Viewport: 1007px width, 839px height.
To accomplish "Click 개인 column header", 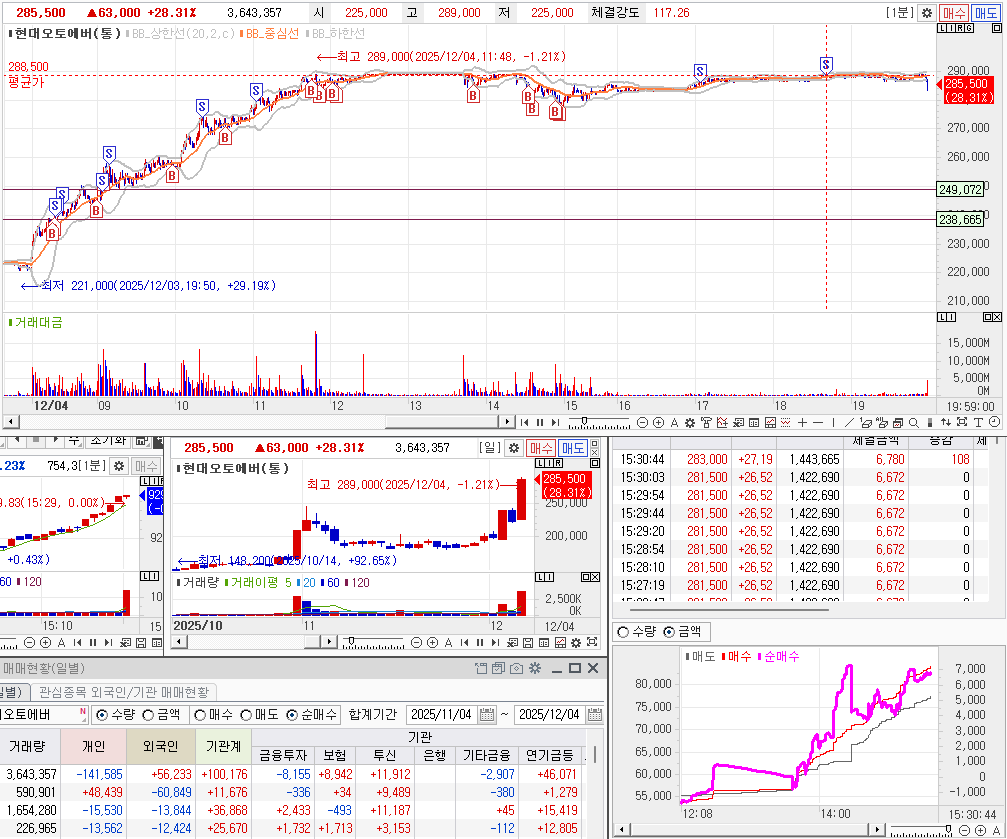I will click(x=94, y=746).
